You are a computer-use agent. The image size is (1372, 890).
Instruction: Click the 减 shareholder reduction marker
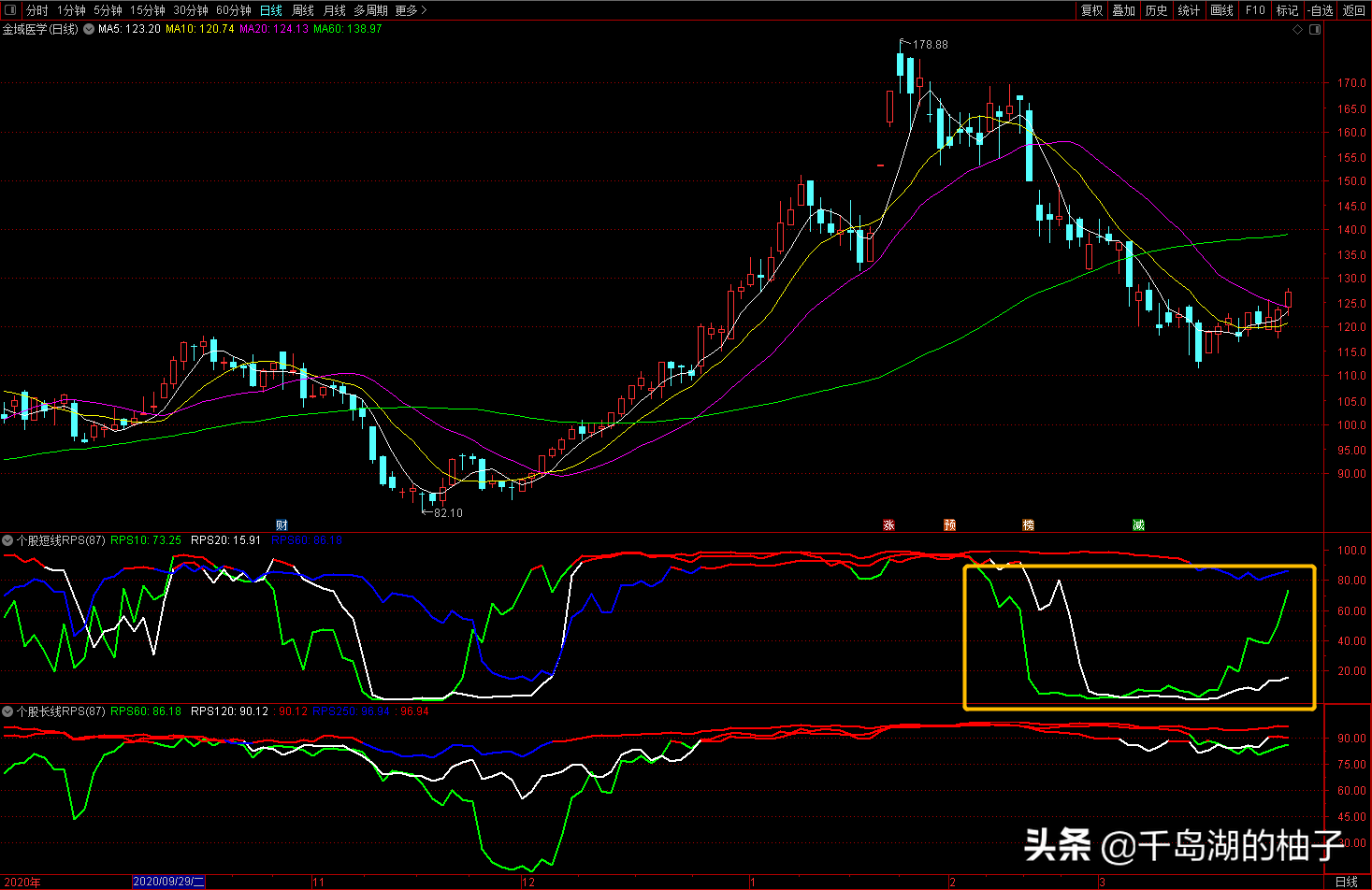pyautogui.click(x=1138, y=525)
